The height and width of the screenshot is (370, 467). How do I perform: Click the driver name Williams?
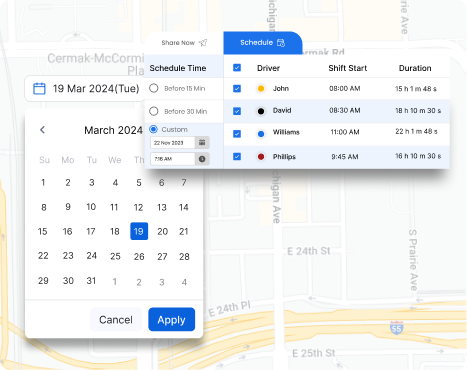click(x=286, y=132)
